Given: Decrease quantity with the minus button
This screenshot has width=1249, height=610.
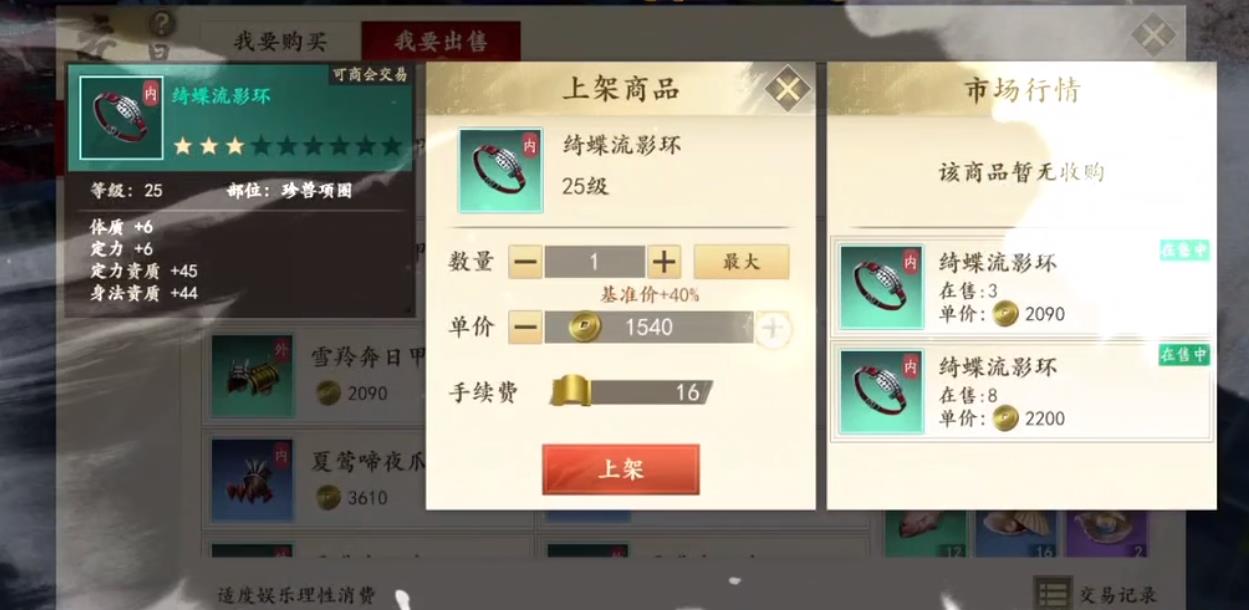Looking at the screenshot, I should [526, 263].
